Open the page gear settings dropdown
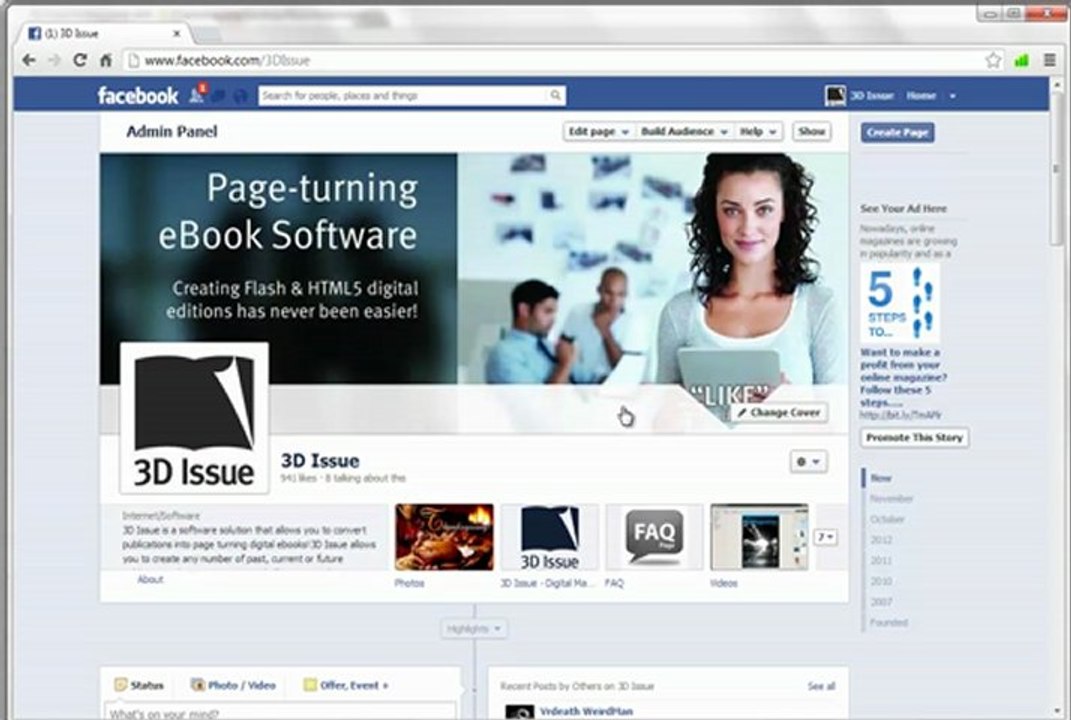The width and height of the screenshot is (1071, 720). [808, 462]
